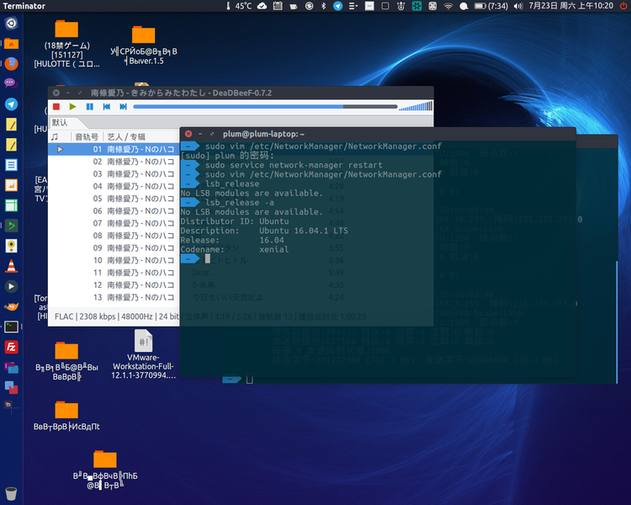The image size is (631, 505).
Task: Open VLC media player from the launcher
Action: [11, 266]
